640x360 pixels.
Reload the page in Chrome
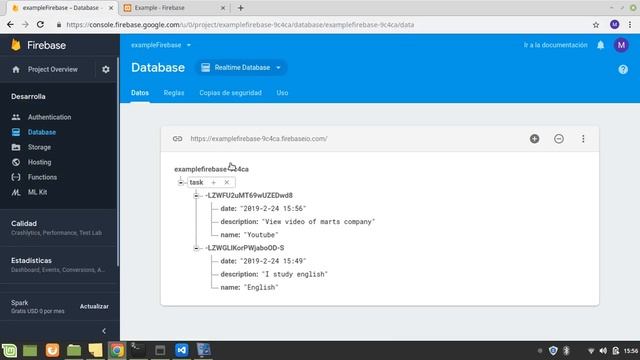tap(40, 24)
